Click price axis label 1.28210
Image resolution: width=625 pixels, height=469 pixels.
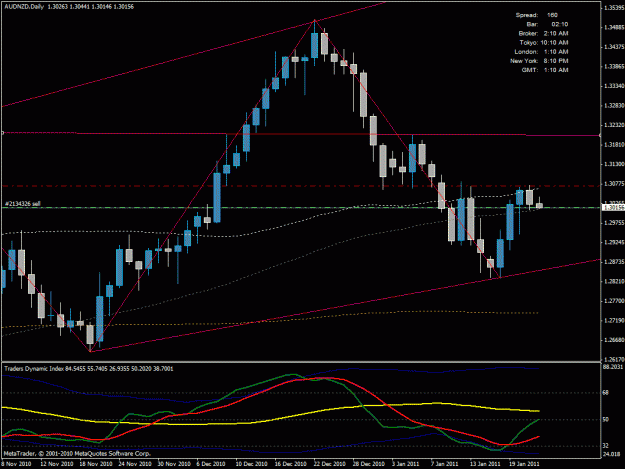pyautogui.click(x=614, y=281)
